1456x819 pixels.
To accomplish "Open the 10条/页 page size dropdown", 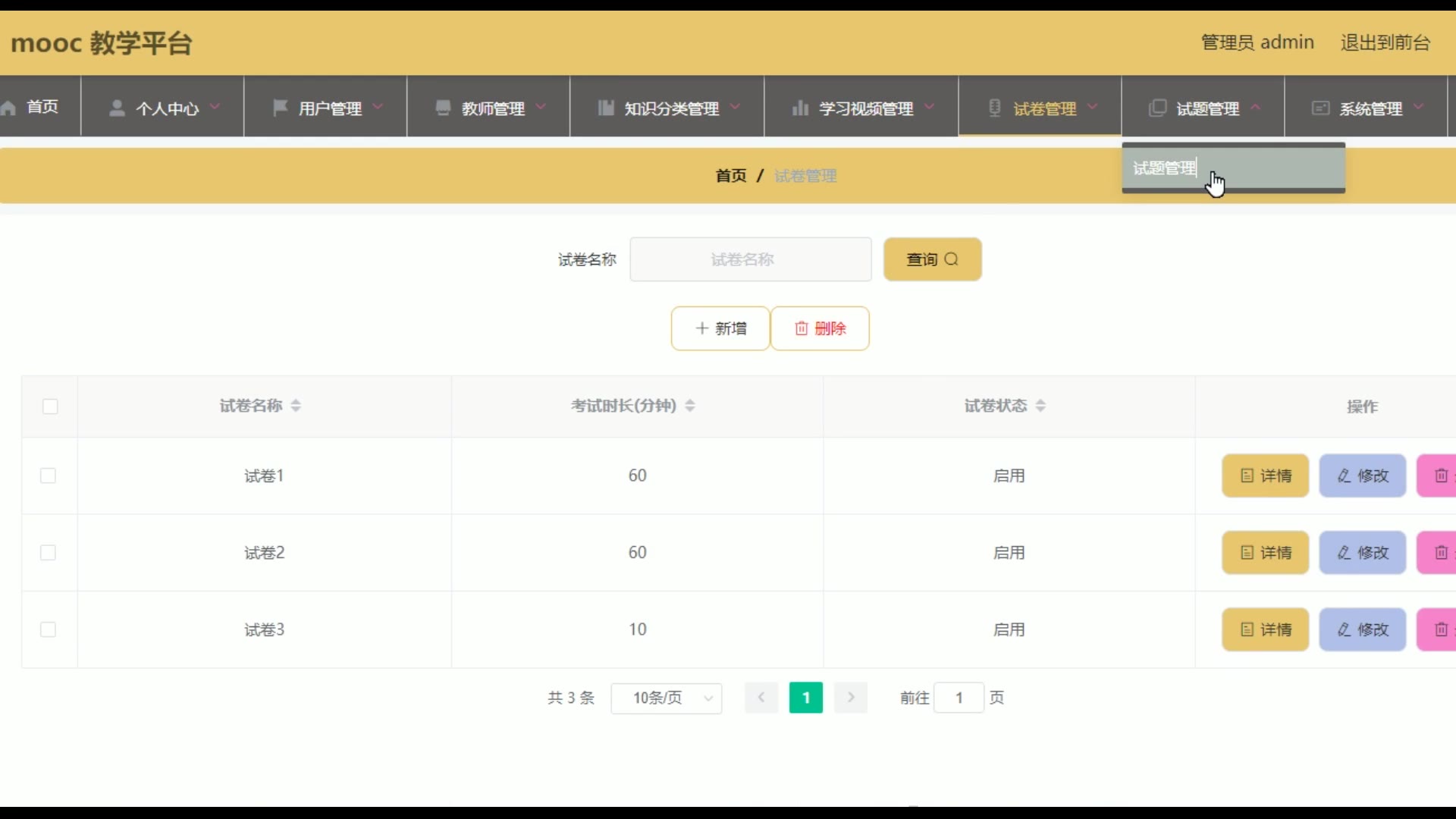I will point(666,698).
